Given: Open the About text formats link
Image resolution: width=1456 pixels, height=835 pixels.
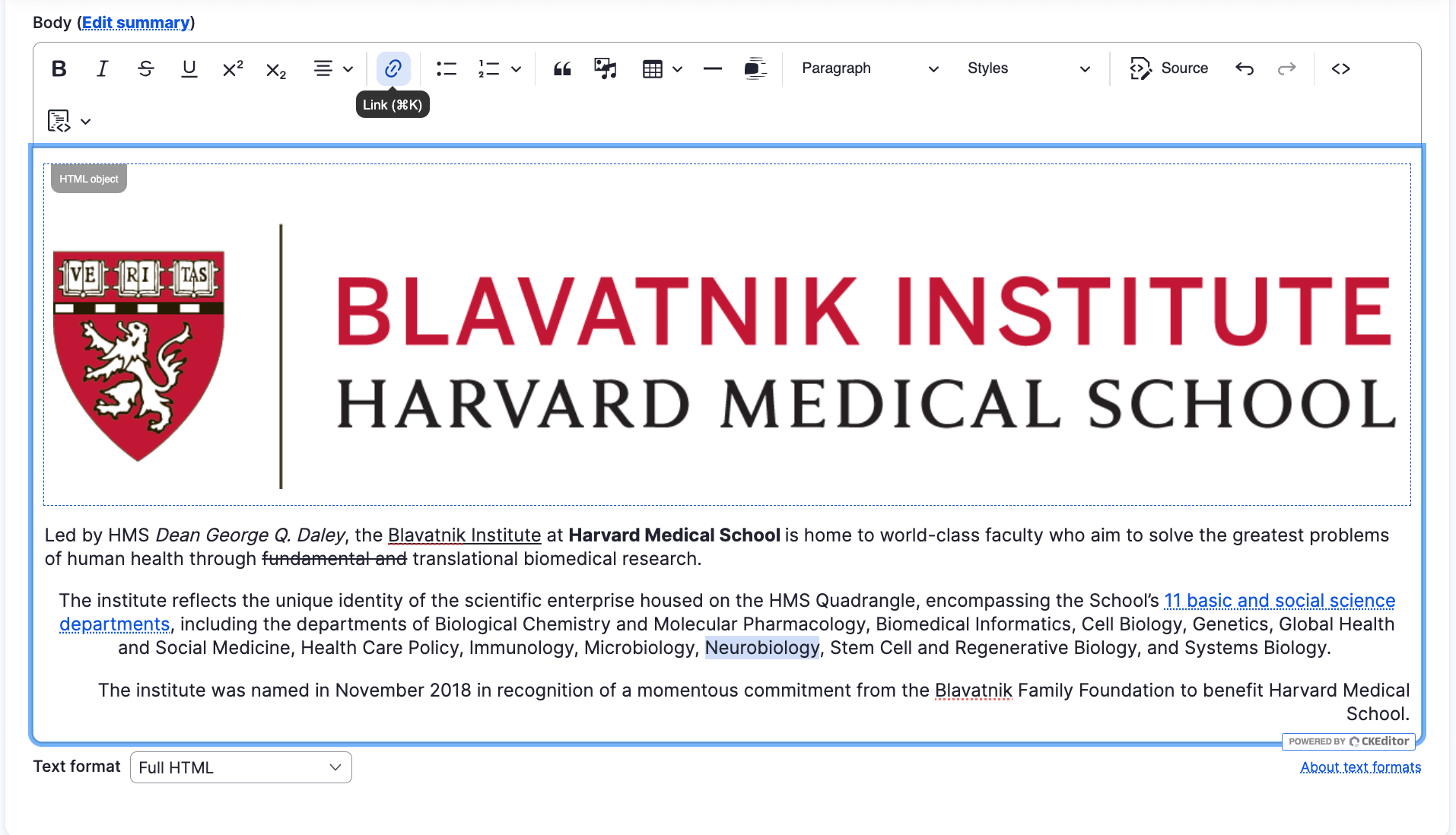Looking at the screenshot, I should 1360,767.
